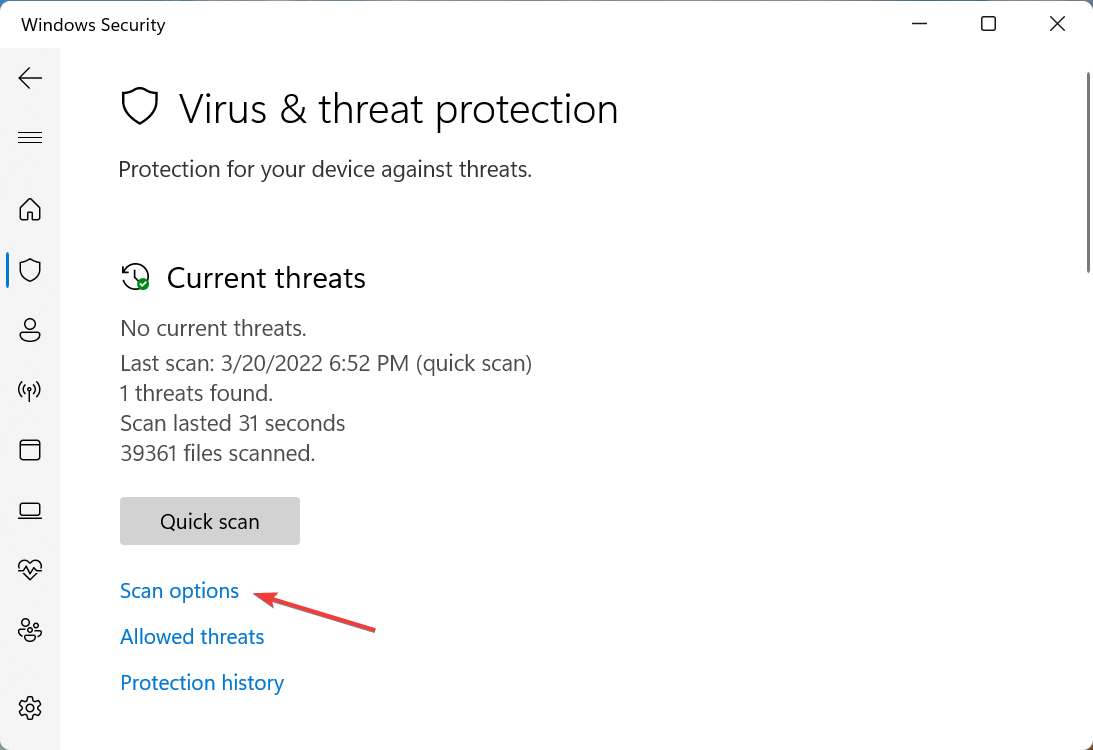The image size is (1093, 750).
Task: Select App & browser control icon
Action: coord(30,450)
